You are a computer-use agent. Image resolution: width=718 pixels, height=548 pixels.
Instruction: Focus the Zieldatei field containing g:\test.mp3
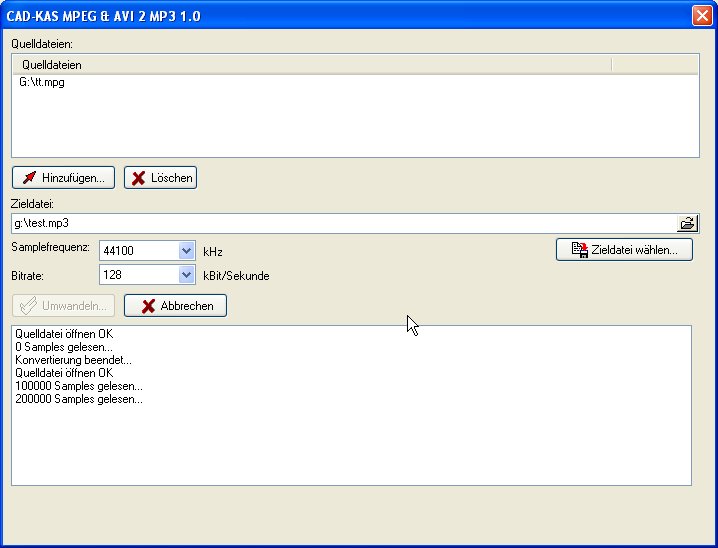pos(340,223)
